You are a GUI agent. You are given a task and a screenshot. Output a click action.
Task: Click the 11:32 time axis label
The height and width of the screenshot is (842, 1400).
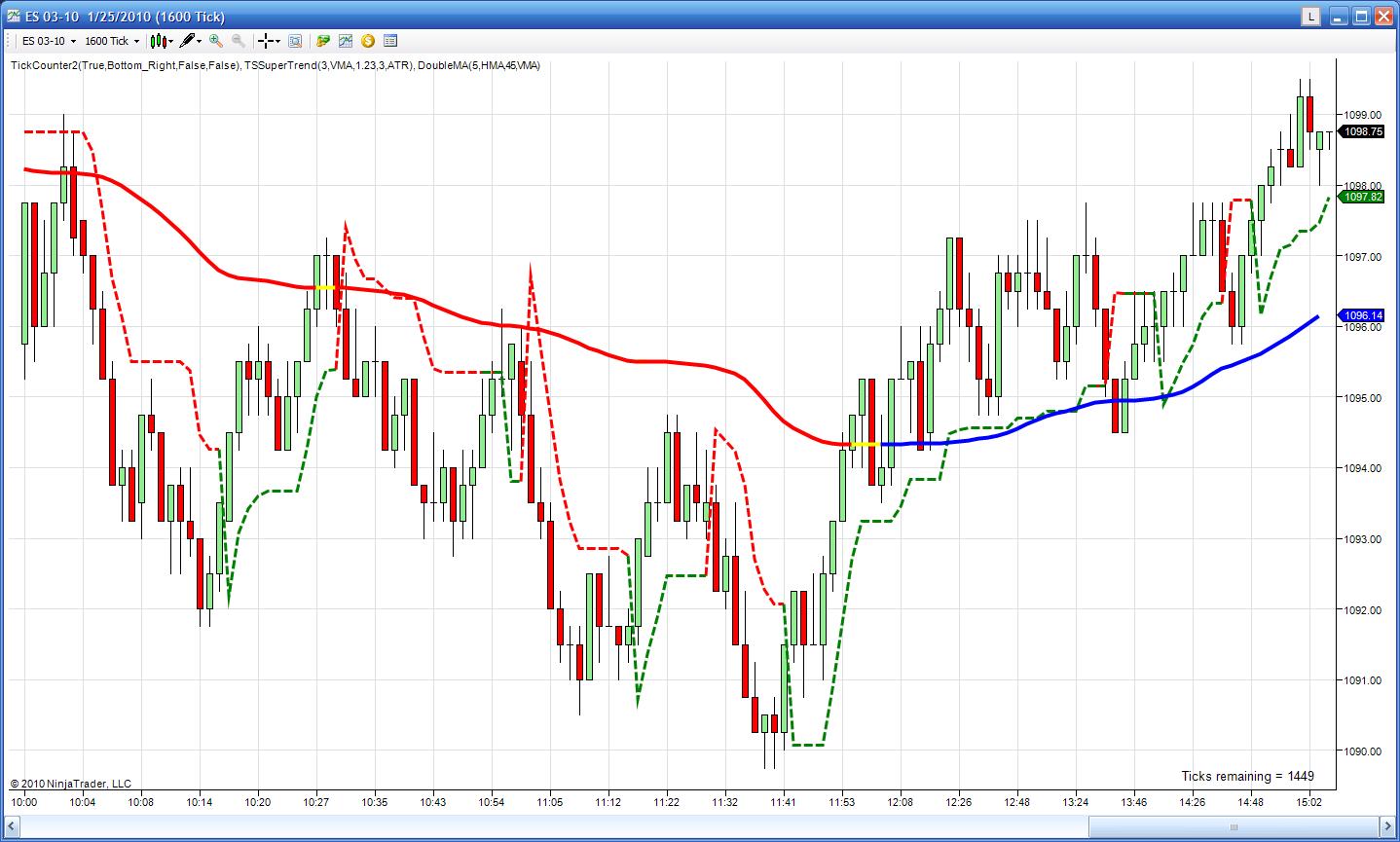725,803
